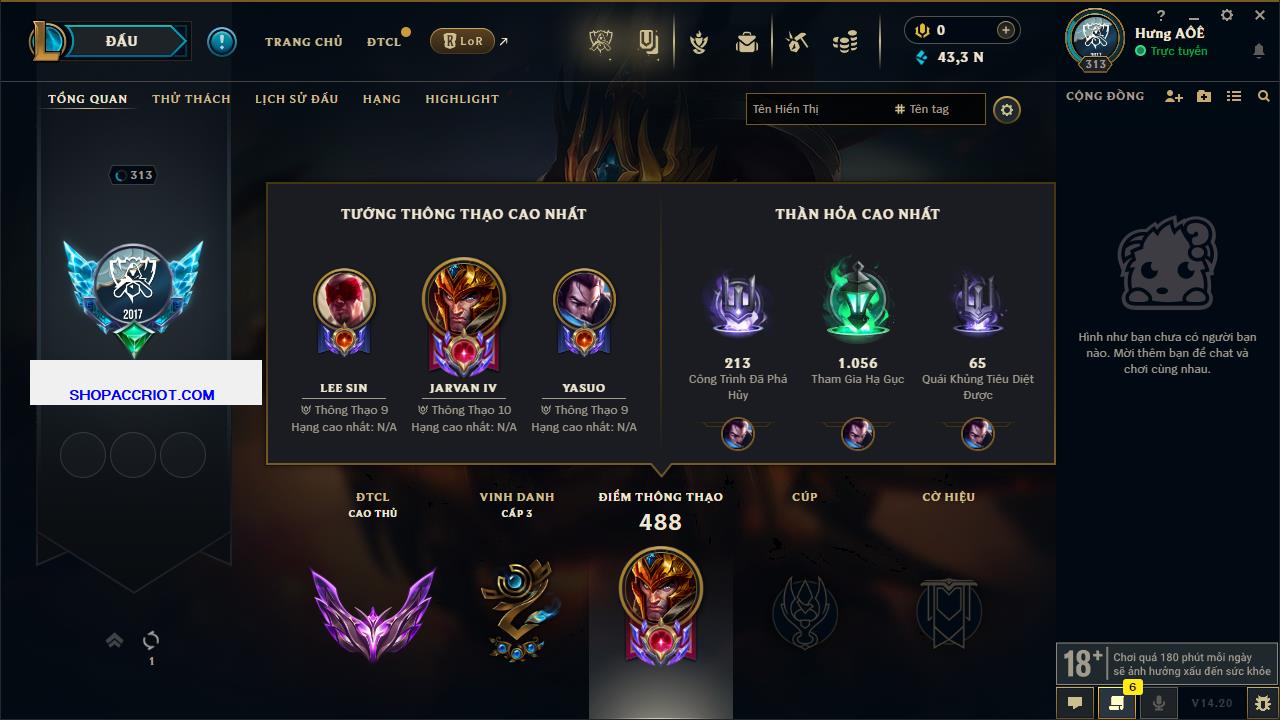Open the store coins icon
Viewport: 1280px width, 720px height.
(845, 42)
